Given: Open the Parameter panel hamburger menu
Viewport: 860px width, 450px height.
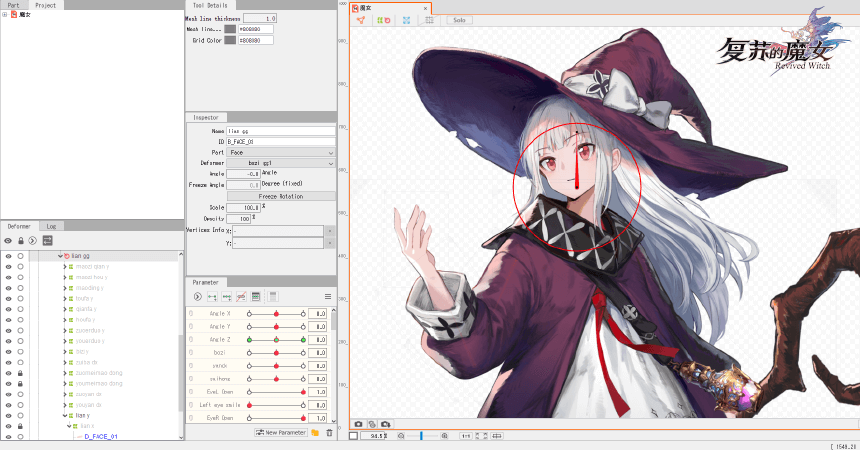Looking at the screenshot, I should click(x=328, y=297).
